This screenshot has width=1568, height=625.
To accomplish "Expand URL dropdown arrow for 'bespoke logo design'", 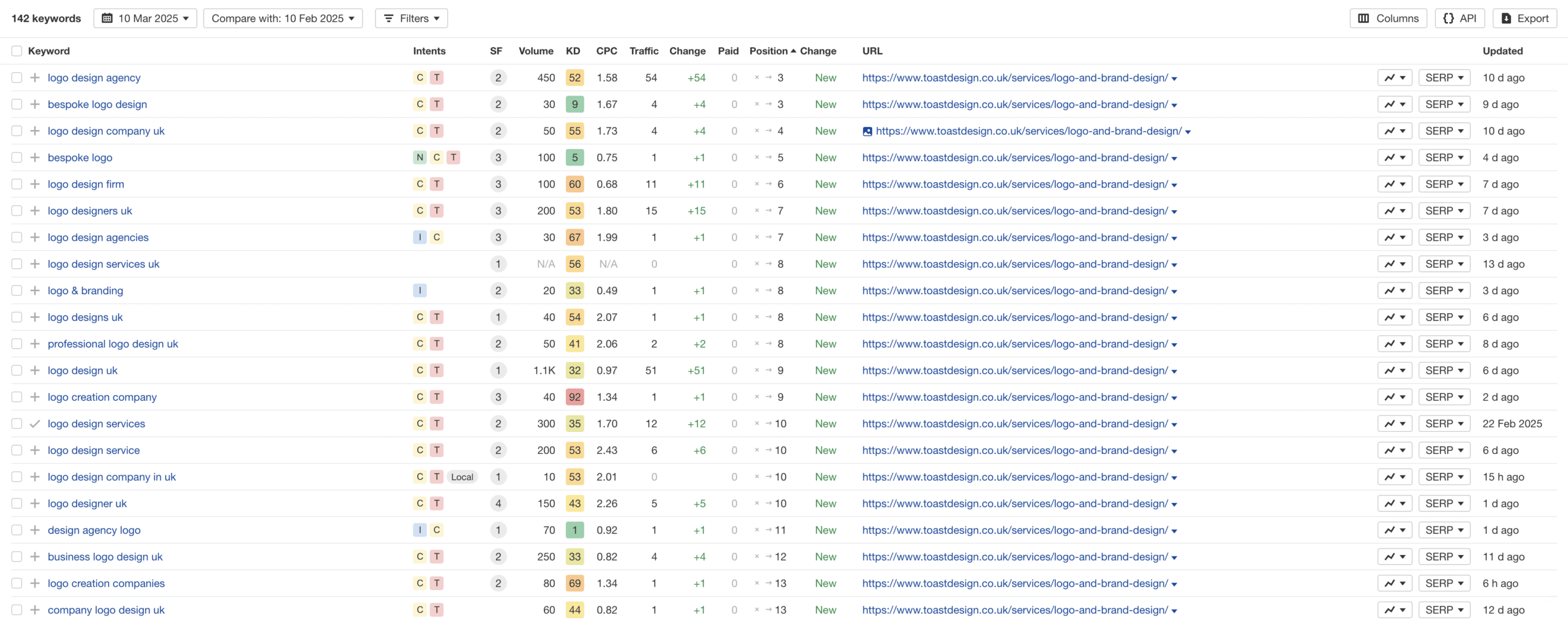I will [1174, 105].
